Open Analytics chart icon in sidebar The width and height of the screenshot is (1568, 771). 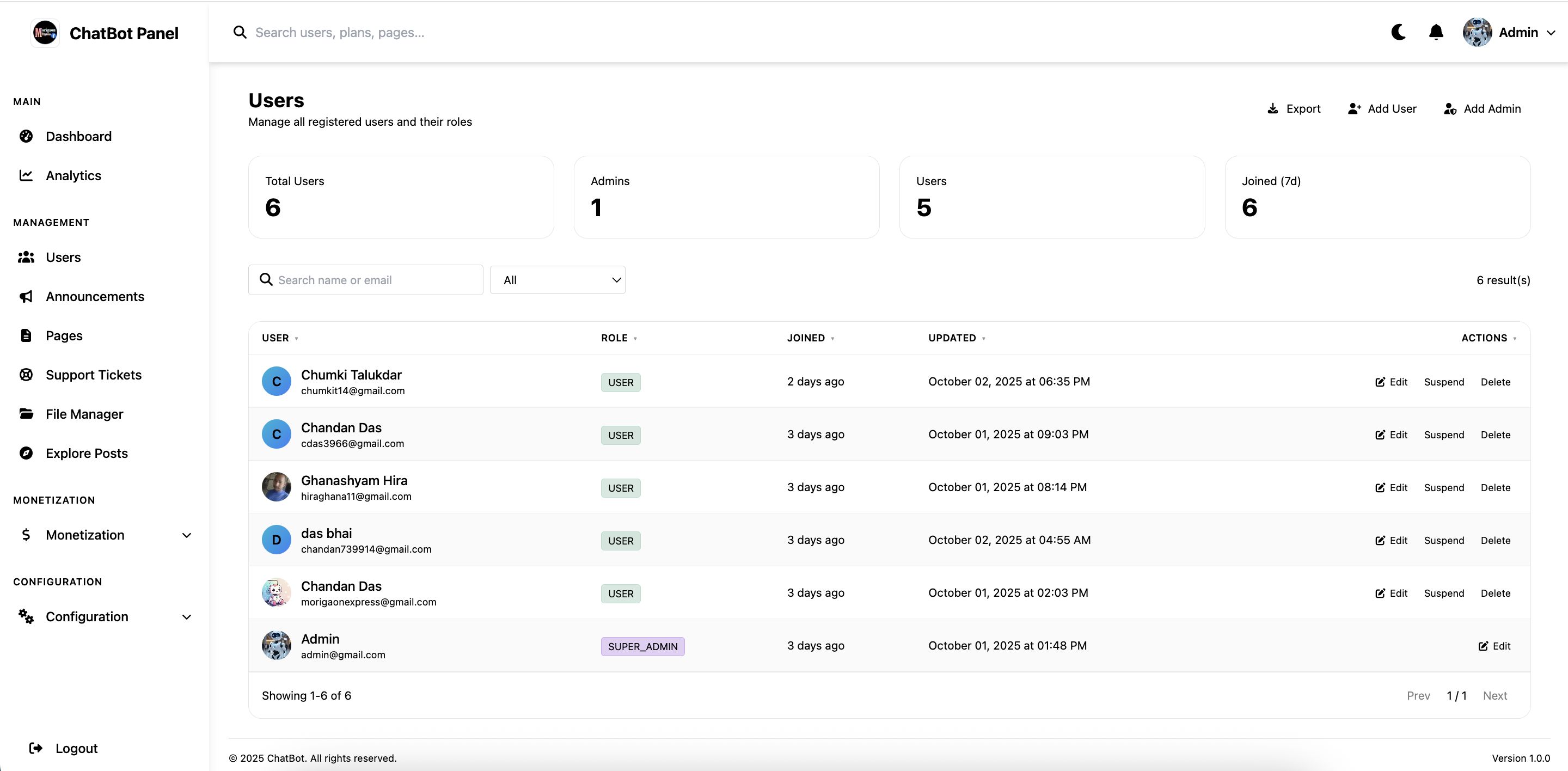pyautogui.click(x=26, y=175)
